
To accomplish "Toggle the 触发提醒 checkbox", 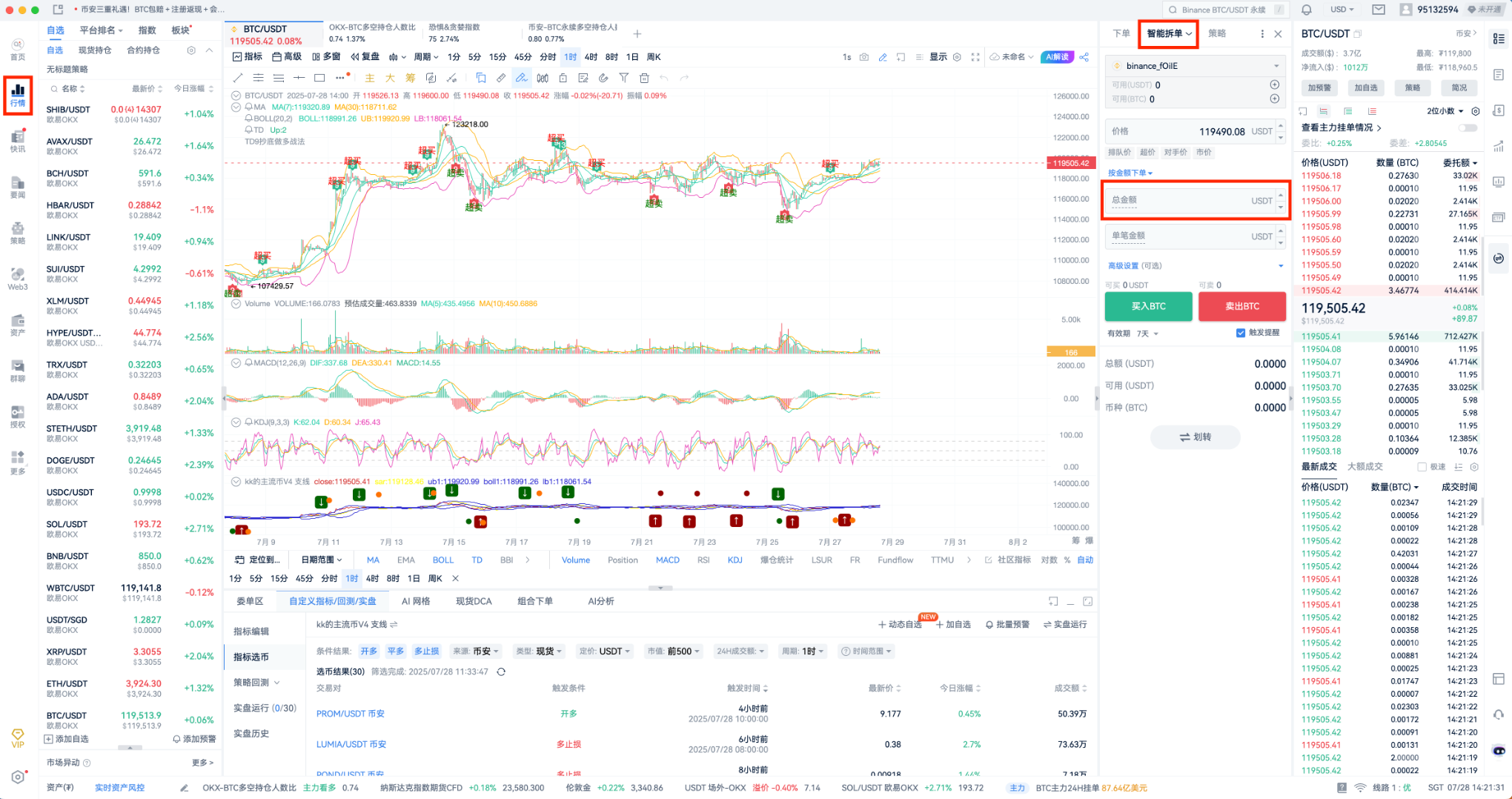I will [1241, 333].
